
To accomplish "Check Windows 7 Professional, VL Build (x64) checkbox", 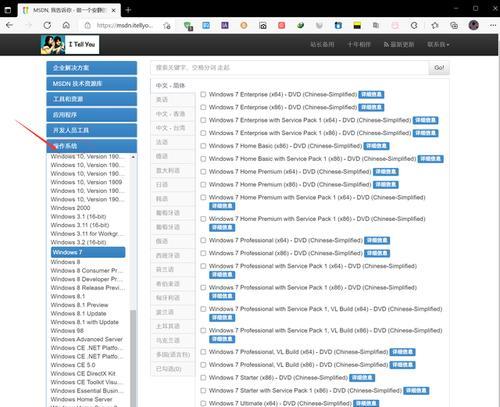I will tap(203, 352).
